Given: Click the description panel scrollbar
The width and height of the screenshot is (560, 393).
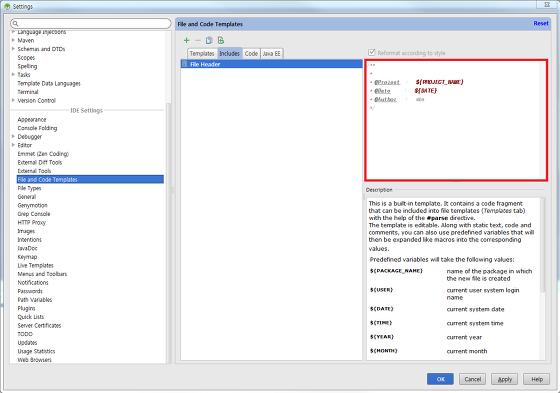Looking at the screenshot, I should (543, 245).
